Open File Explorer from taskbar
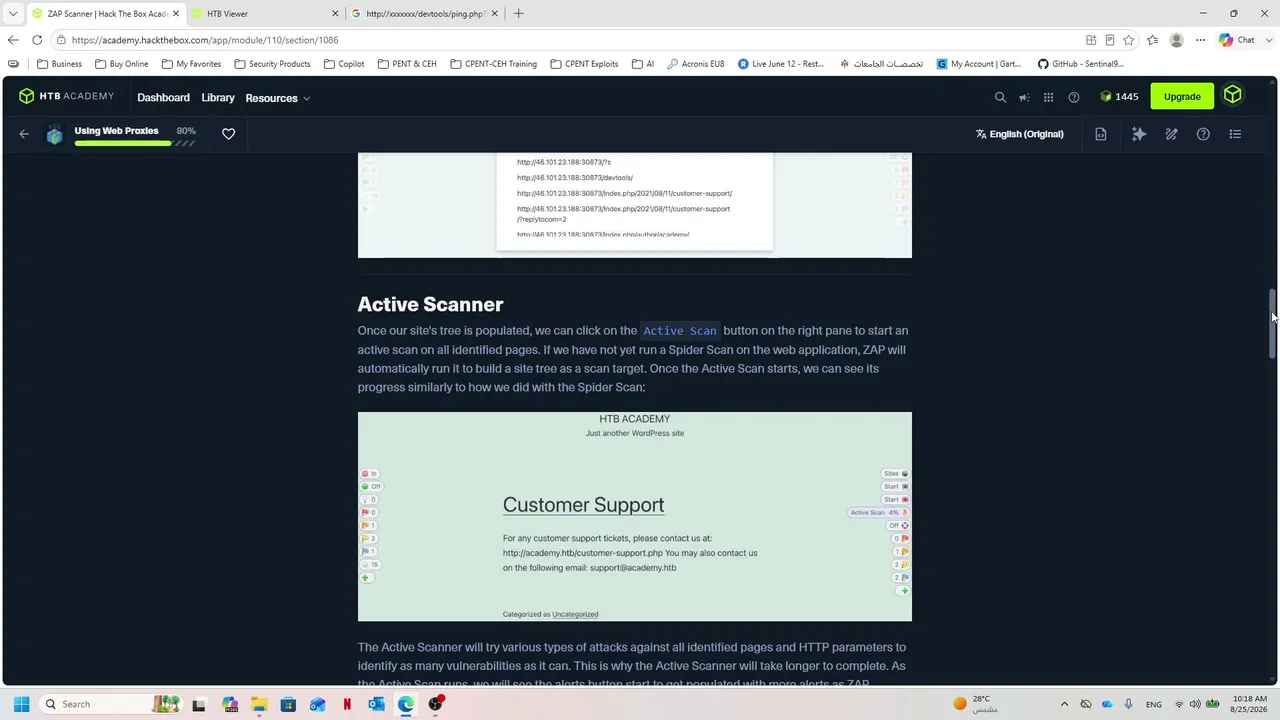The image size is (1280, 720). tap(259, 704)
